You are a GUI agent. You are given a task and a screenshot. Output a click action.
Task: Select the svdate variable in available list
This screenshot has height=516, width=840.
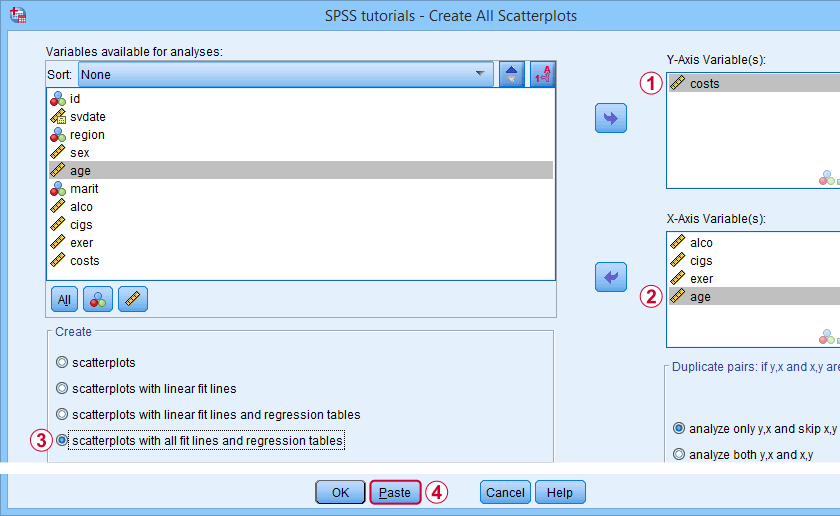(301, 117)
